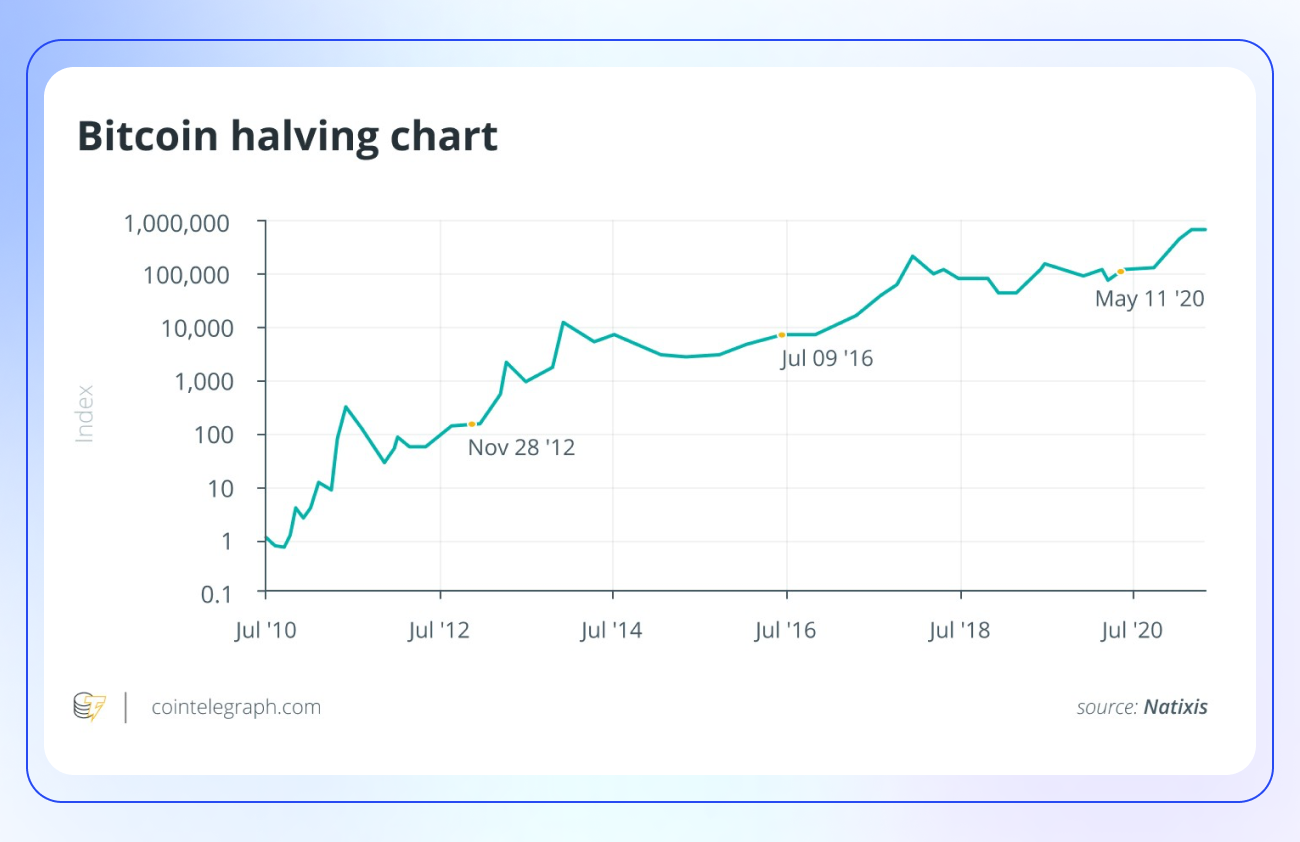This screenshot has width=1300, height=842.
Task: Click the Natixis source credit
Action: pos(1175,707)
